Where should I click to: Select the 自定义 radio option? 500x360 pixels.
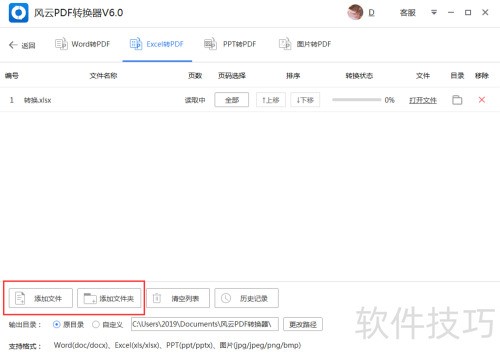[x=107, y=324]
